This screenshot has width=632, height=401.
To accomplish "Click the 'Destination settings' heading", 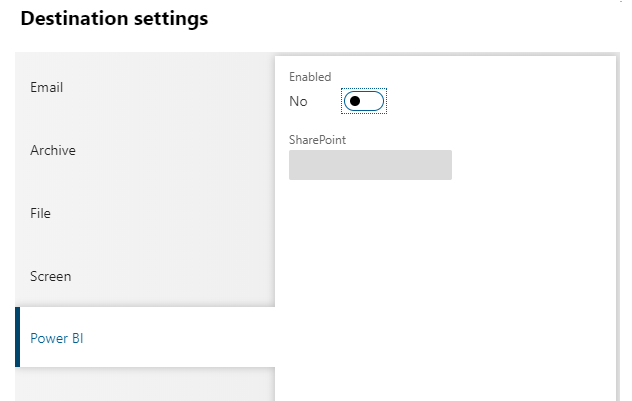I will click(114, 19).
